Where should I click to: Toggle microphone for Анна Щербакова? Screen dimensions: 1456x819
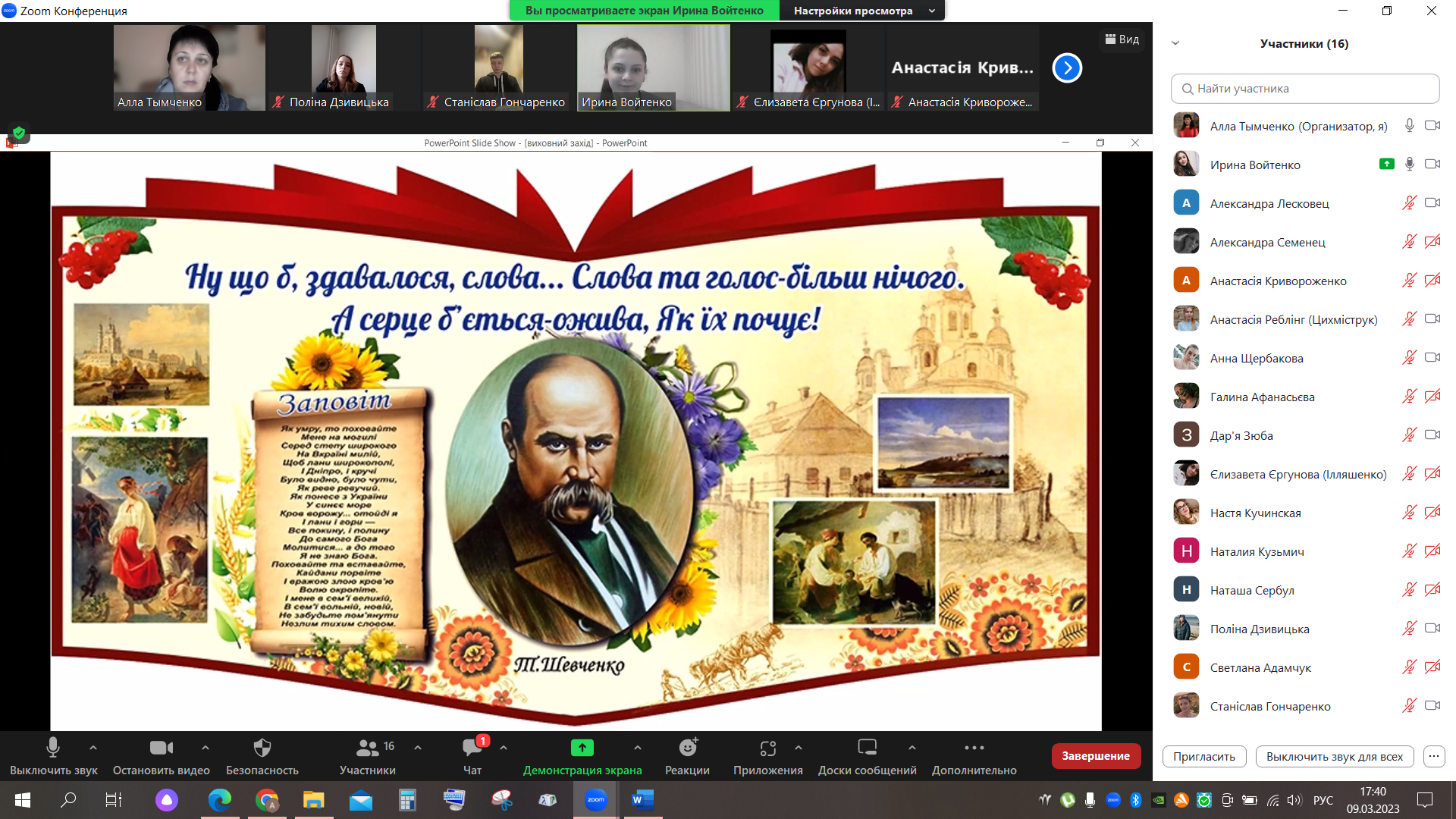pos(1409,358)
